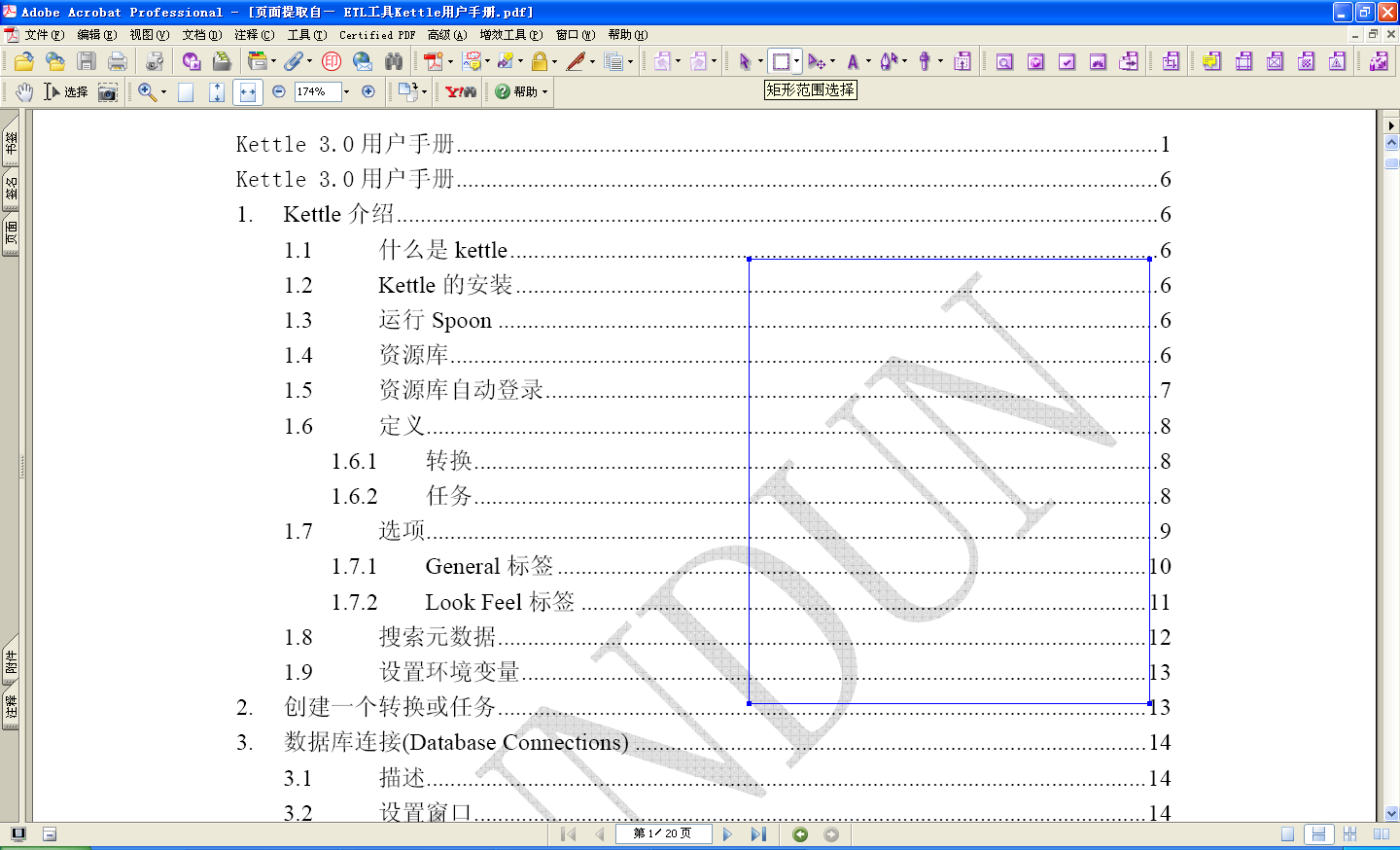The height and width of the screenshot is (850, 1400).
Task: Open the 视图(V) menu
Action: pos(149,35)
